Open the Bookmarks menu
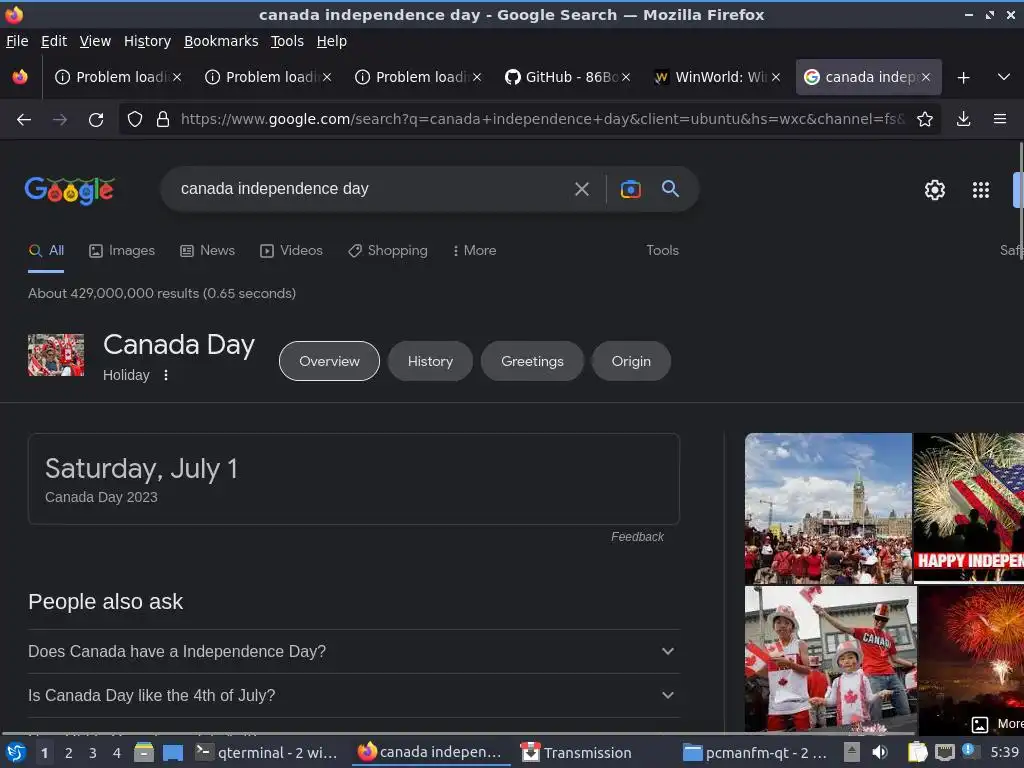This screenshot has width=1024, height=768. point(221,41)
